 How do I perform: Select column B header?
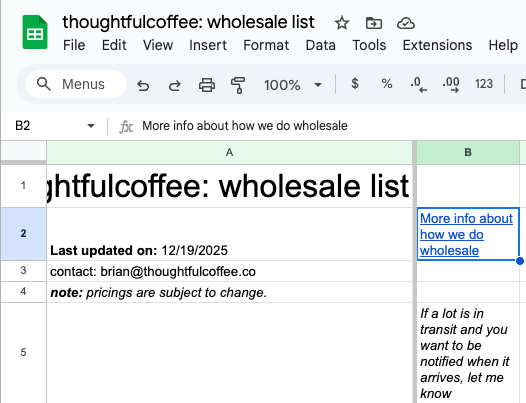tap(468, 153)
